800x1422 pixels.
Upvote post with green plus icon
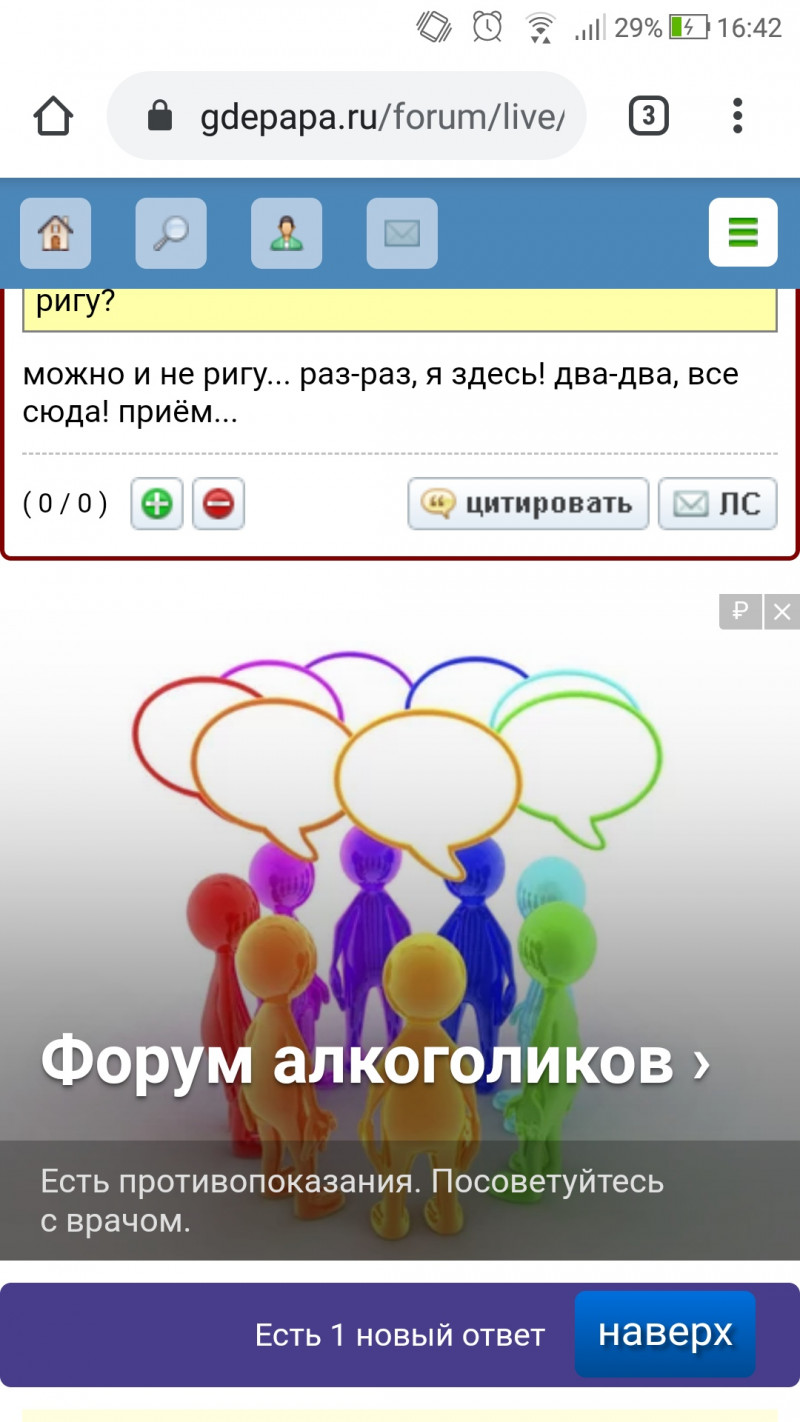pyautogui.click(x=156, y=504)
